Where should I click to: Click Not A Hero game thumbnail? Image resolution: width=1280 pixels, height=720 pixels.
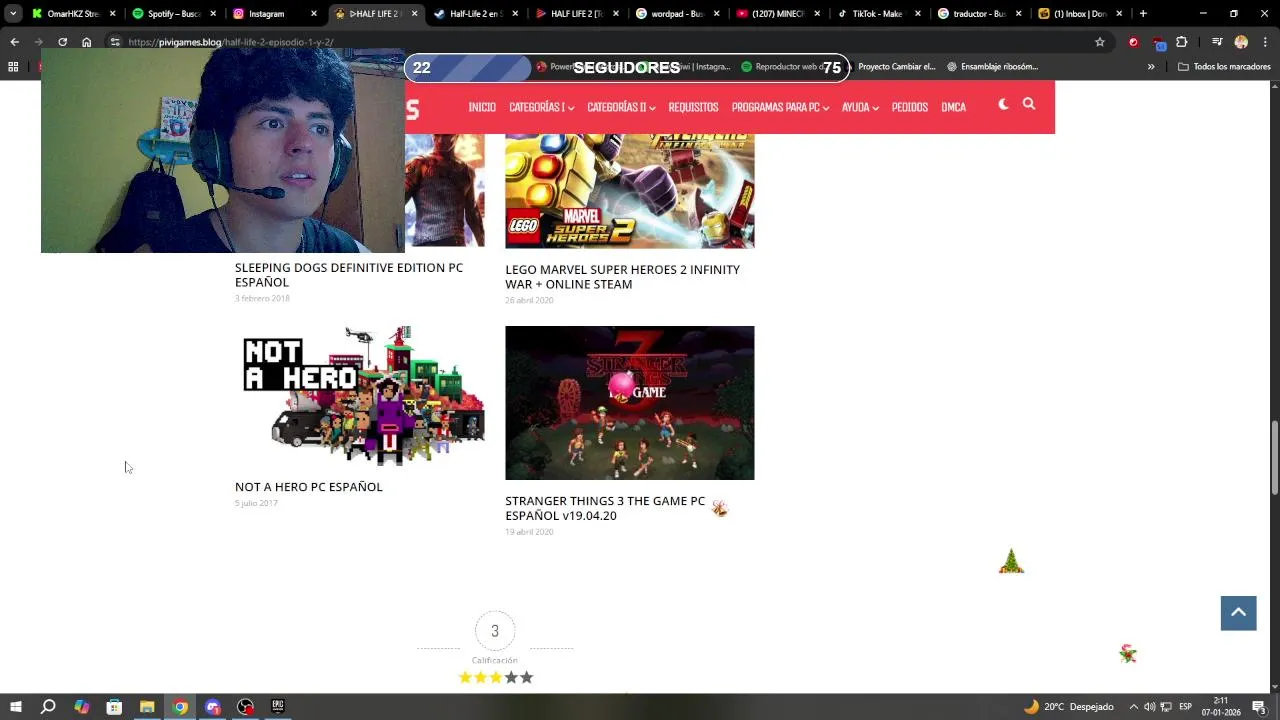coord(360,396)
